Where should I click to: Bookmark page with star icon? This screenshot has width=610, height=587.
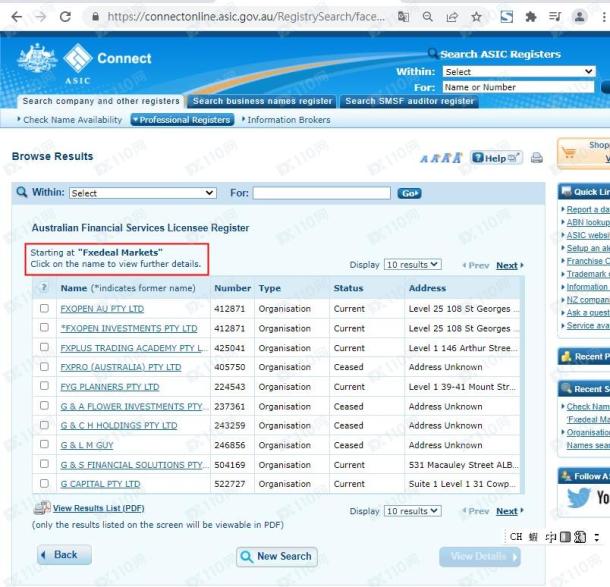pos(476,17)
